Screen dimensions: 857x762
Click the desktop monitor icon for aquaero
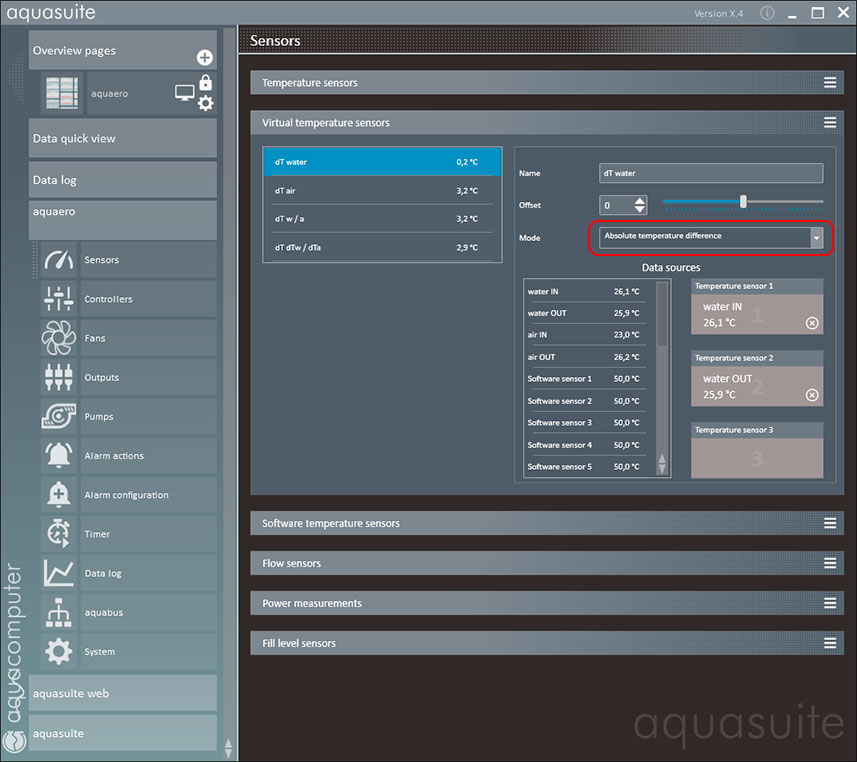185,93
